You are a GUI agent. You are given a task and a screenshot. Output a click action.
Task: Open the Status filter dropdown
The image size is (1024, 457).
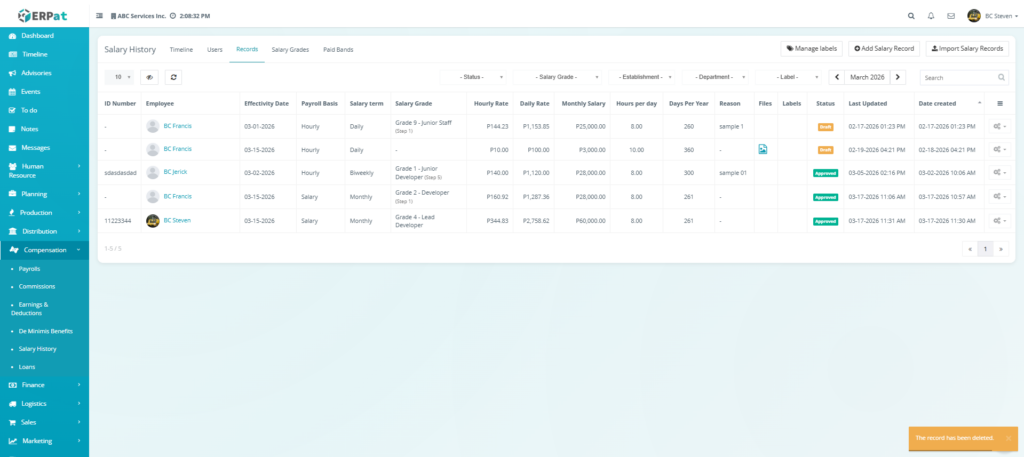click(x=473, y=77)
